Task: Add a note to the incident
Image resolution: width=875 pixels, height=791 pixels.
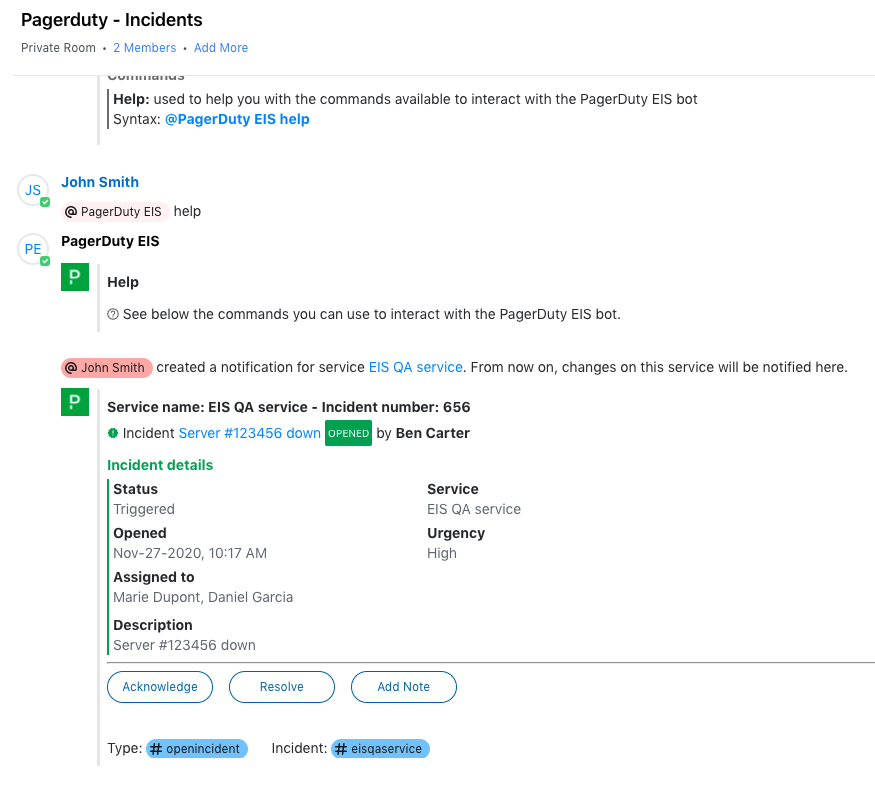Action: (403, 687)
